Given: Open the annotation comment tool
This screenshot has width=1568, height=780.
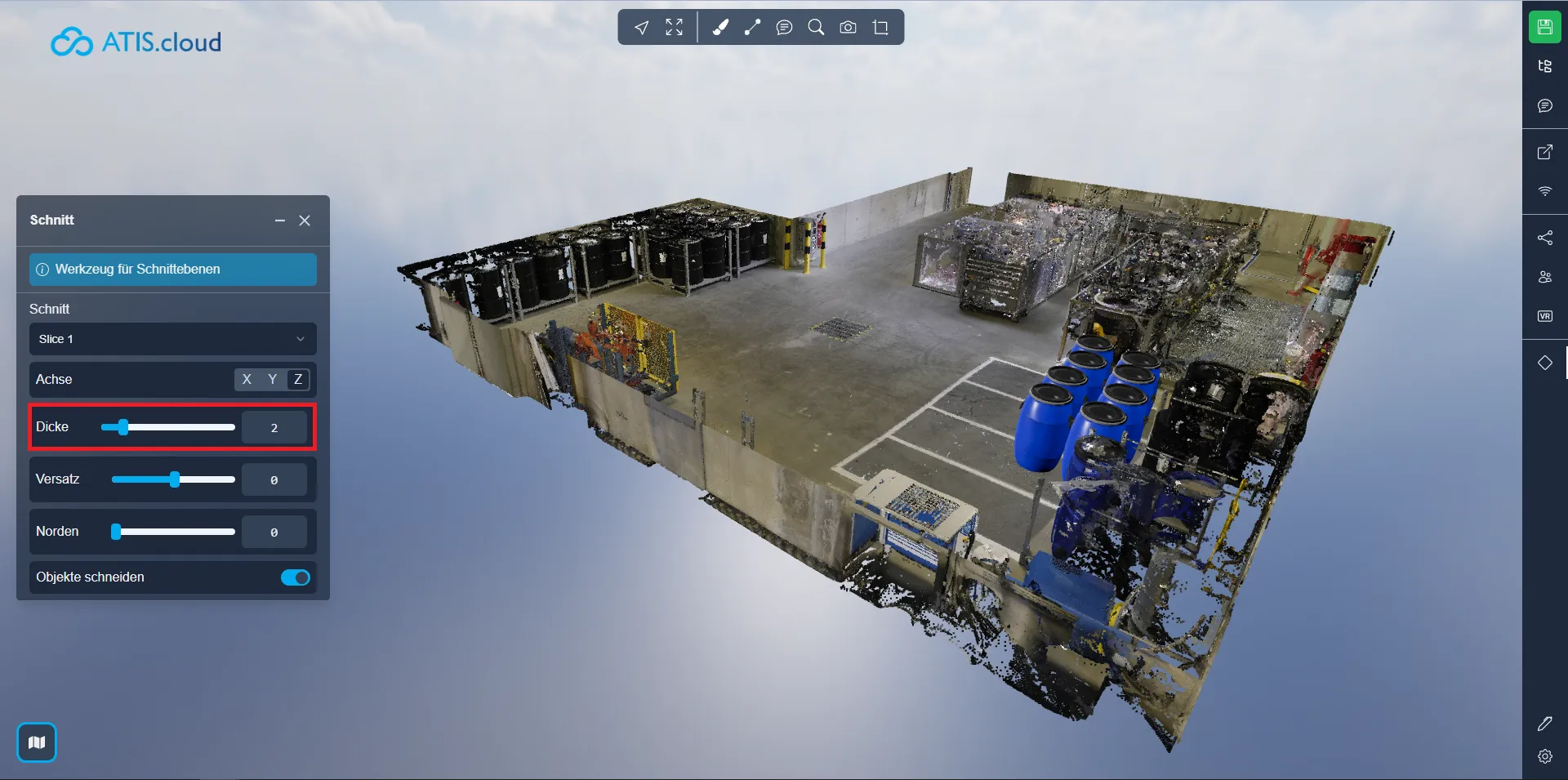Looking at the screenshot, I should tap(784, 28).
